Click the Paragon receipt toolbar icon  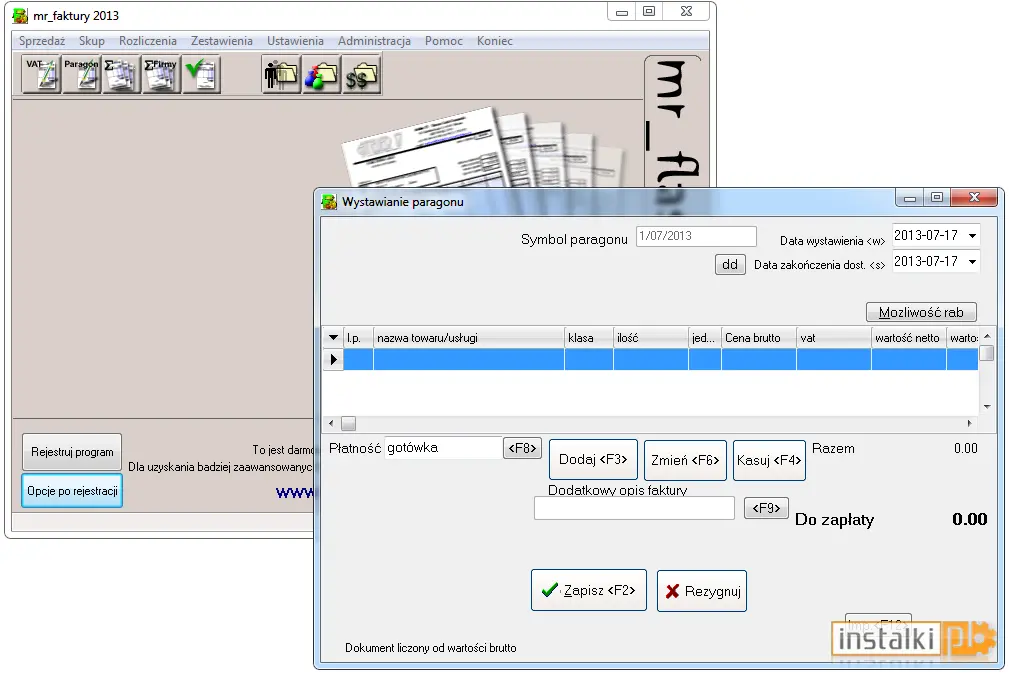coord(81,75)
